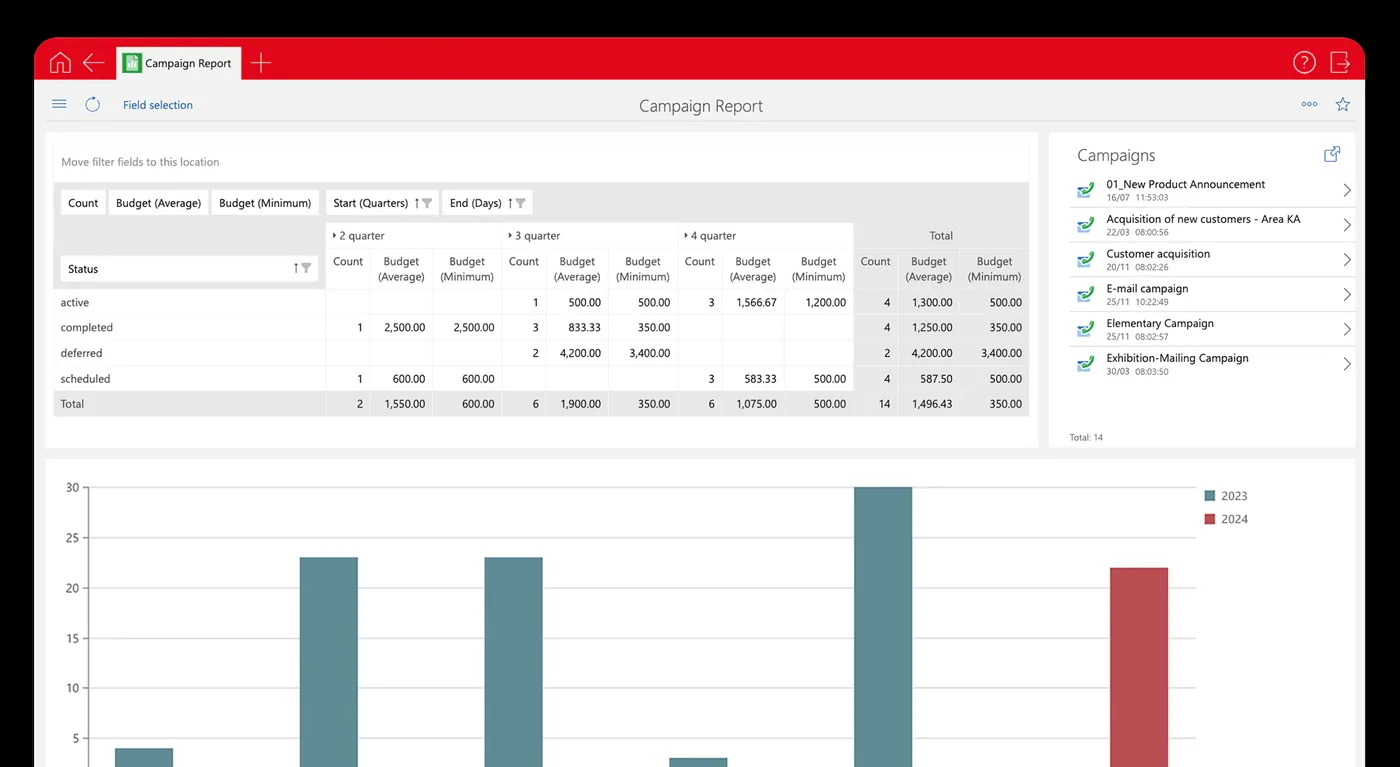Open the hamburger menu icon
Image resolution: width=1400 pixels, height=767 pixels.
(x=59, y=104)
